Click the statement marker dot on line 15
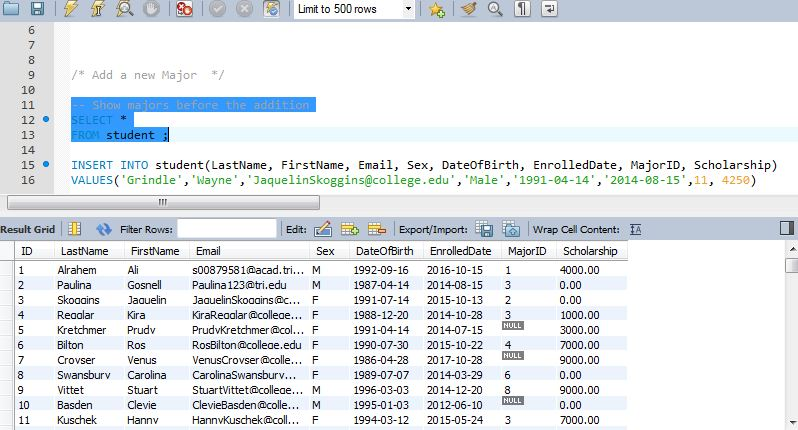The width and height of the screenshot is (798, 430). (x=46, y=164)
